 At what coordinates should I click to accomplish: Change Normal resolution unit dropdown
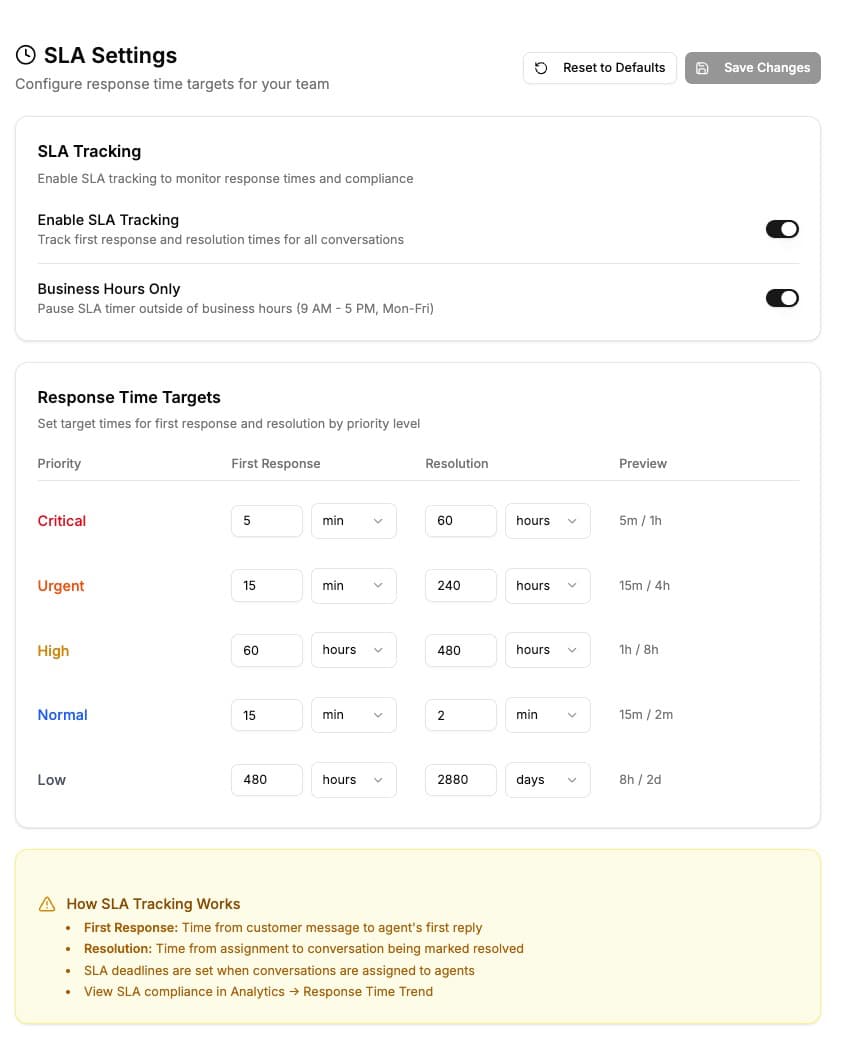pos(547,715)
